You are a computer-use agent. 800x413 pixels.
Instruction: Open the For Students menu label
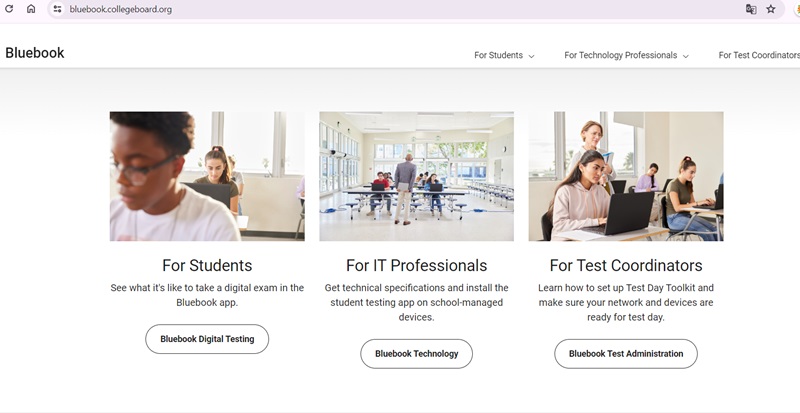point(498,55)
